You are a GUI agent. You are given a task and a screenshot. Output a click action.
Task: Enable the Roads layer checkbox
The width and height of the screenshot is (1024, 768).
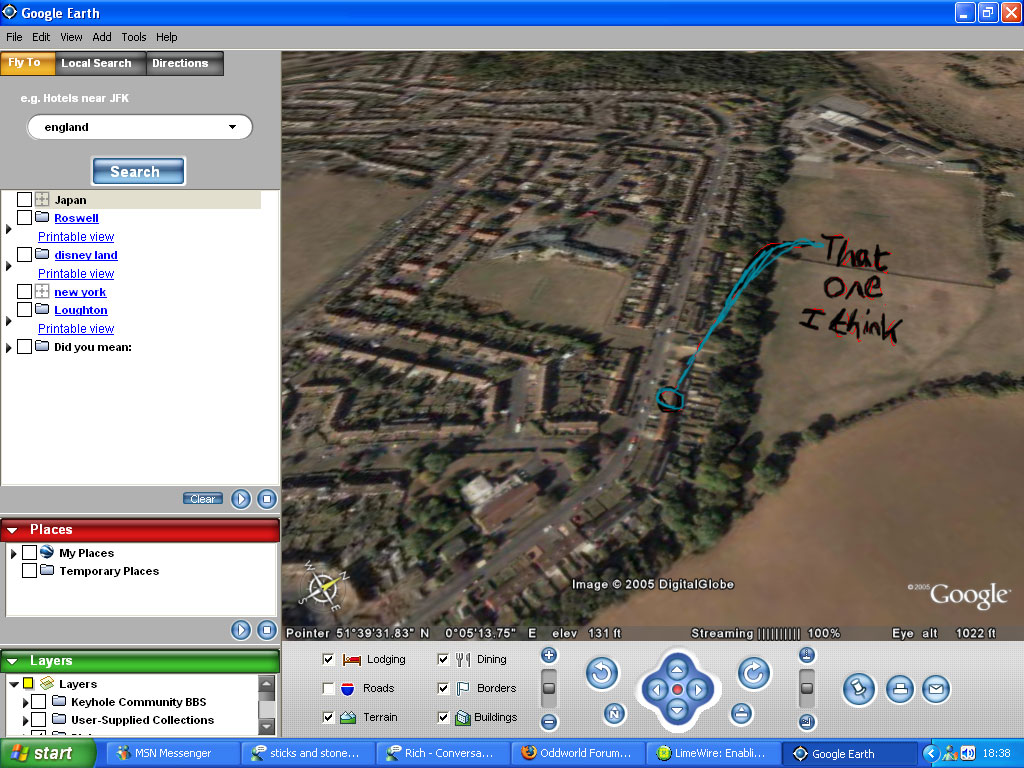click(328, 688)
